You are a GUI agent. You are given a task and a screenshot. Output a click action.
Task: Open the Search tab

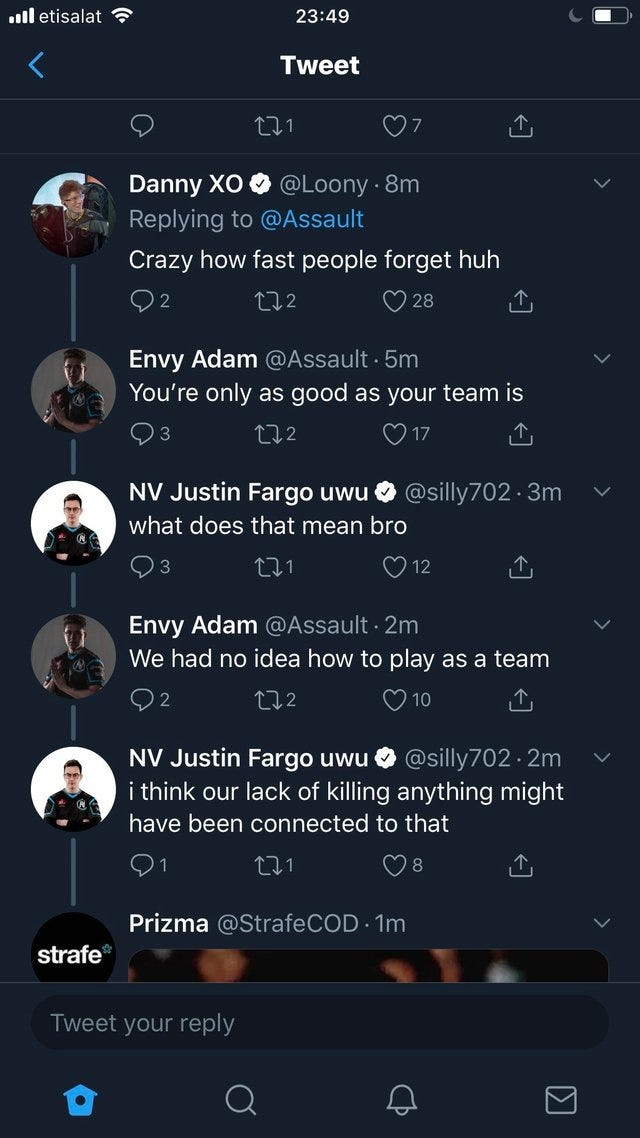(240, 1100)
